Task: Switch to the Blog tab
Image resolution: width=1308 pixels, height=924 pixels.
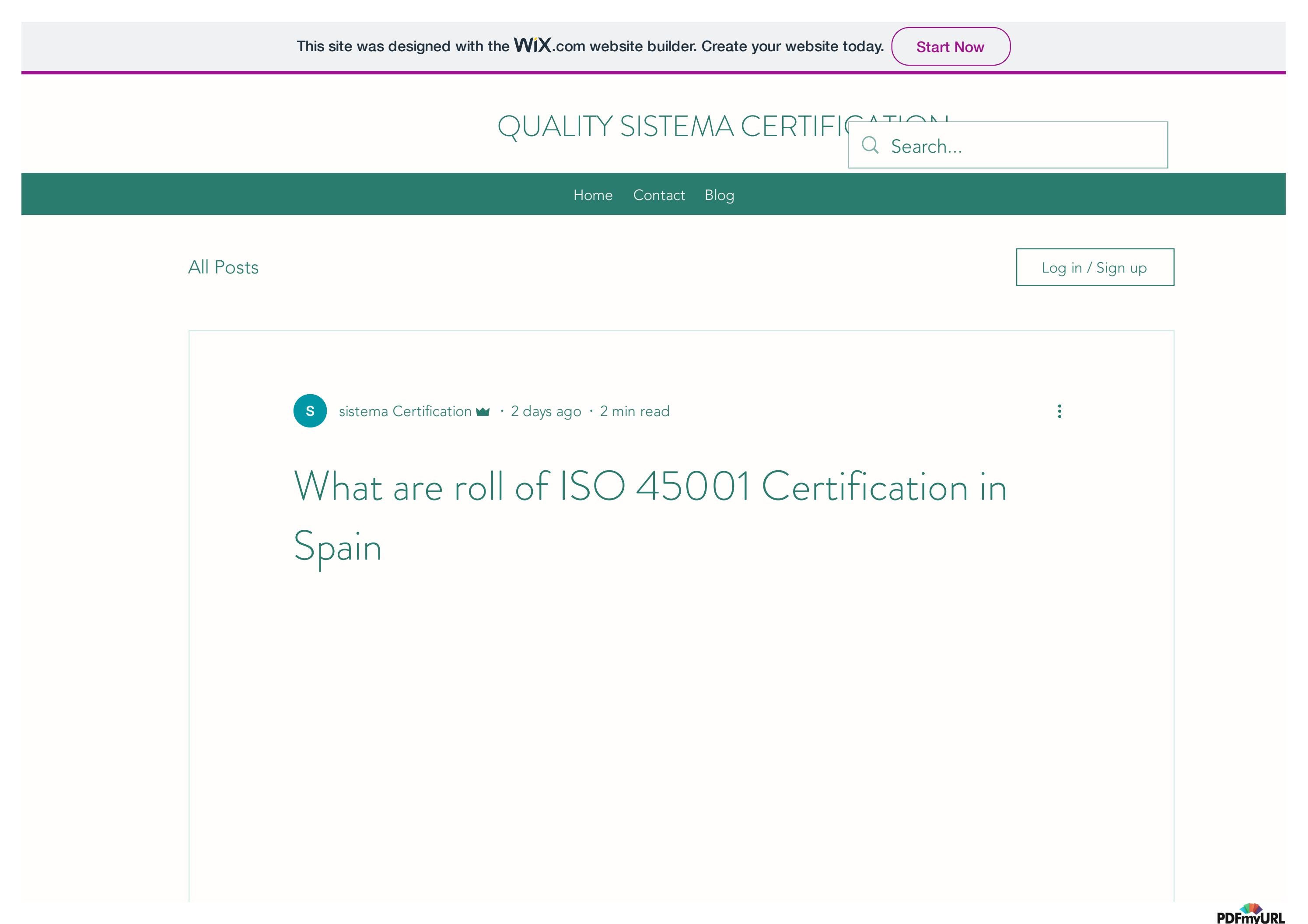Action: tap(719, 195)
